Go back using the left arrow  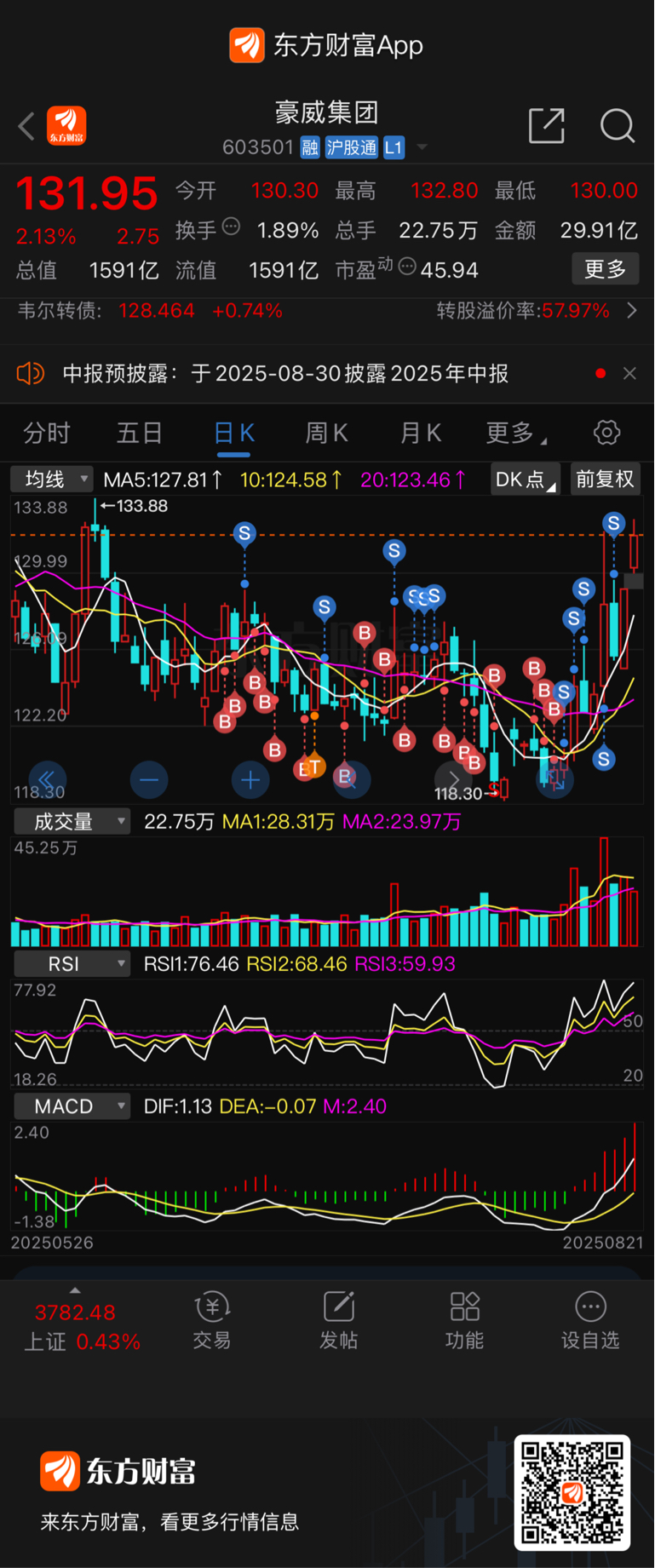26,127
